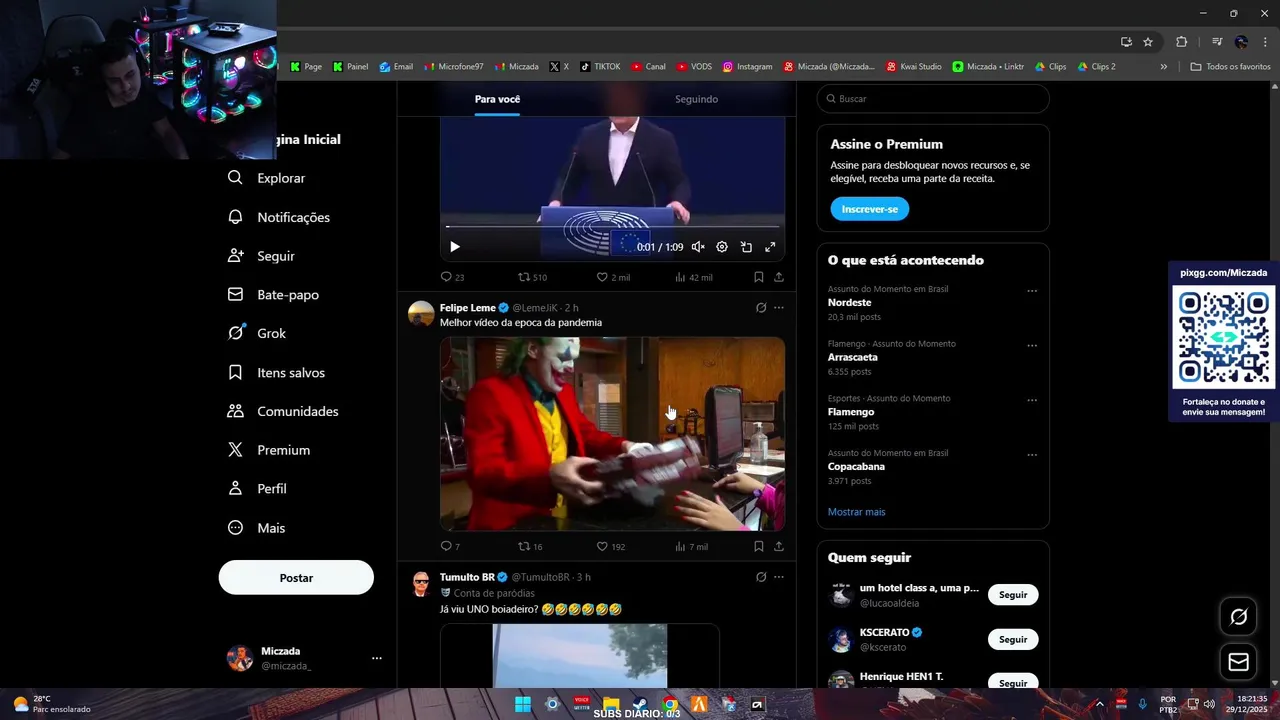Open Grok explain on Tumulto BR post

[x=760, y=577]
